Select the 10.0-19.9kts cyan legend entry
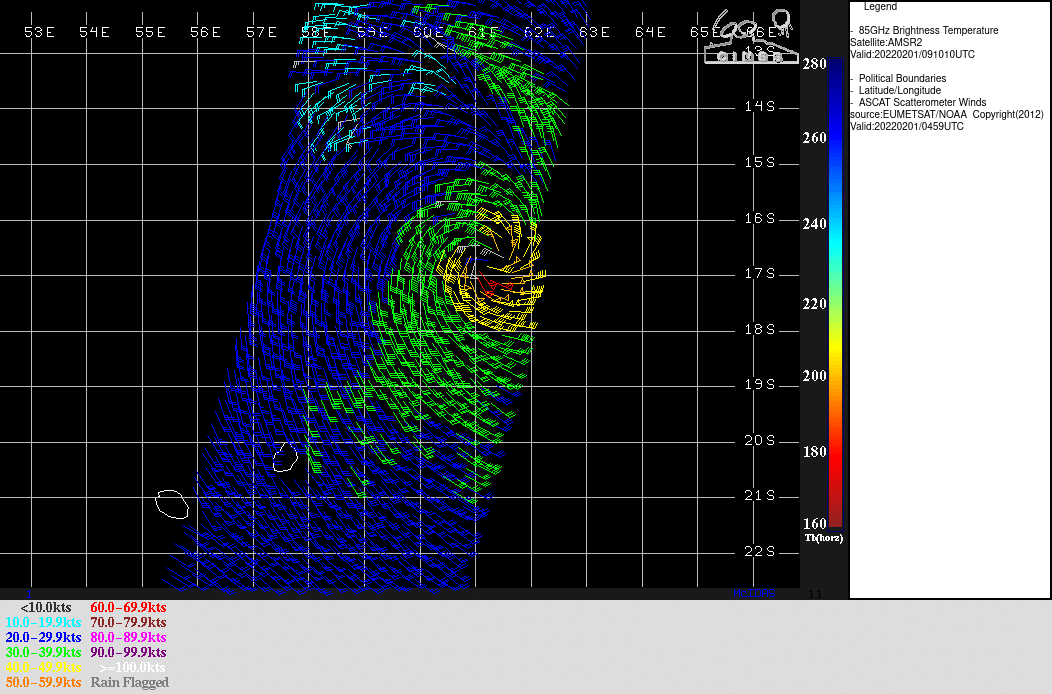Screen dimensions: 1052x694 [43, 622]
